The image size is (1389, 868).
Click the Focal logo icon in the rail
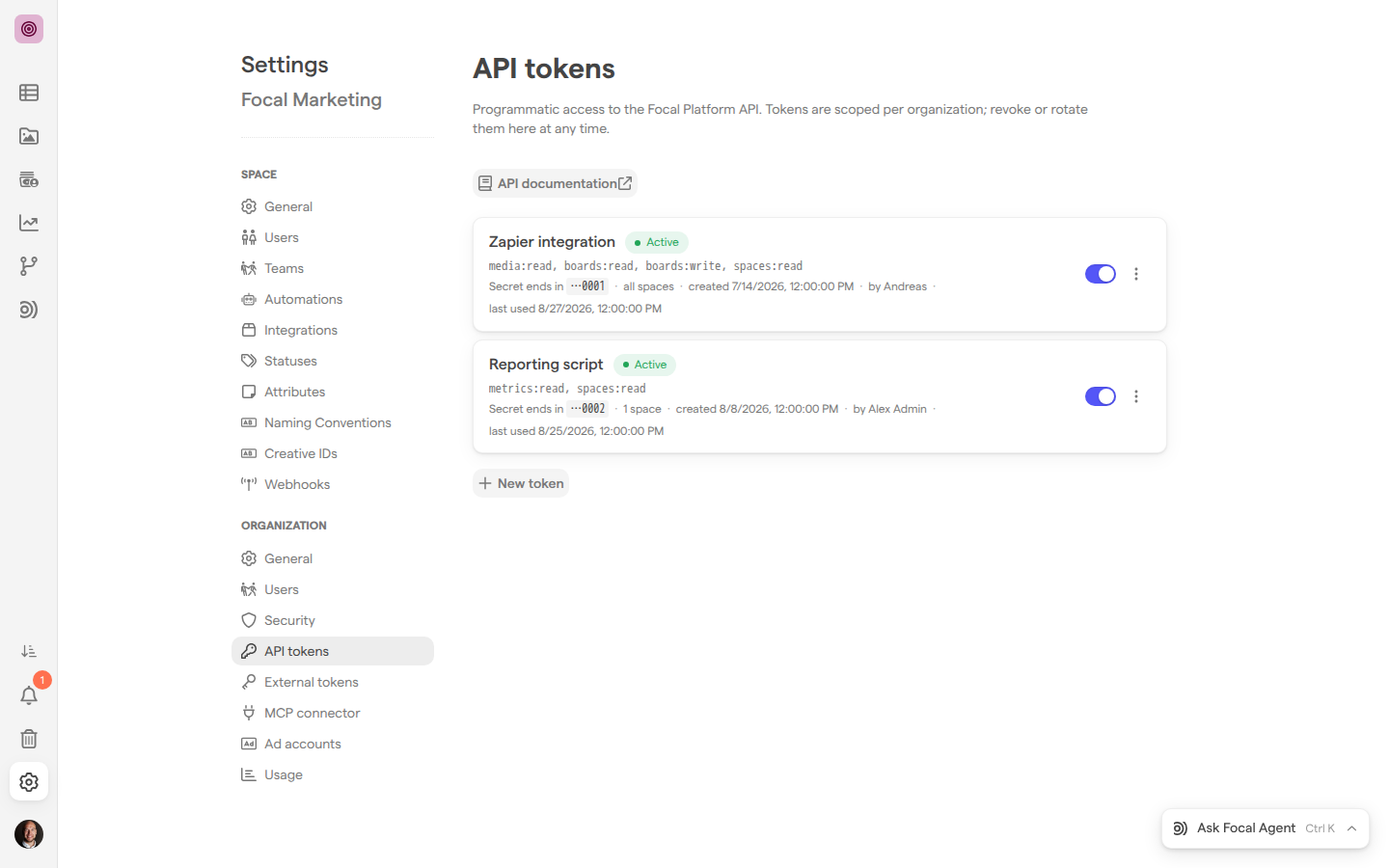[29, 29]
